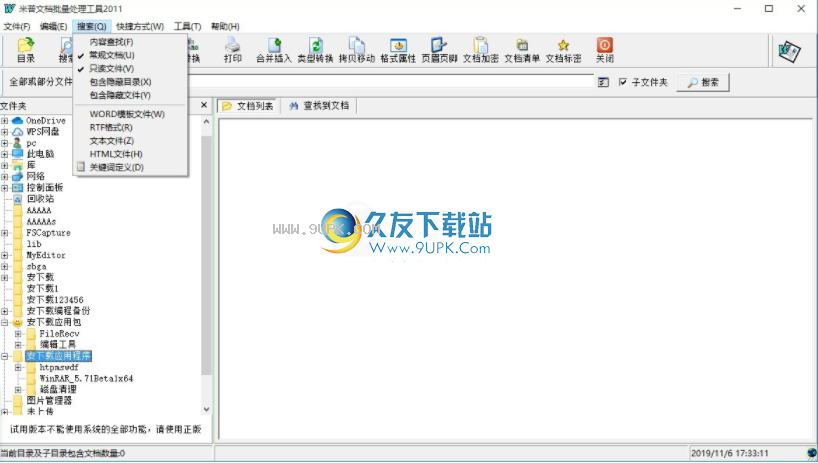The height and width of the screenshot is (463, 818).
Task: Close the 文件夹 folder panel
Action: click(x=204, y=105)
